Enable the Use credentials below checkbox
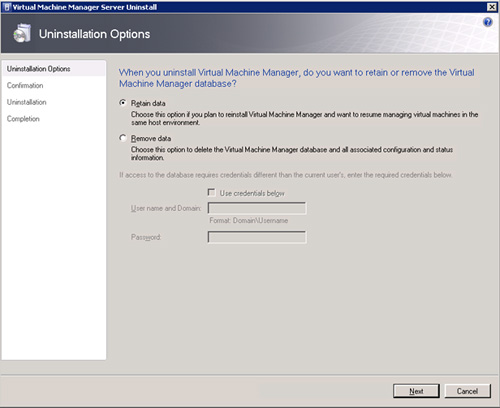Screen dimensions: 500x408 tap(211, 193)
